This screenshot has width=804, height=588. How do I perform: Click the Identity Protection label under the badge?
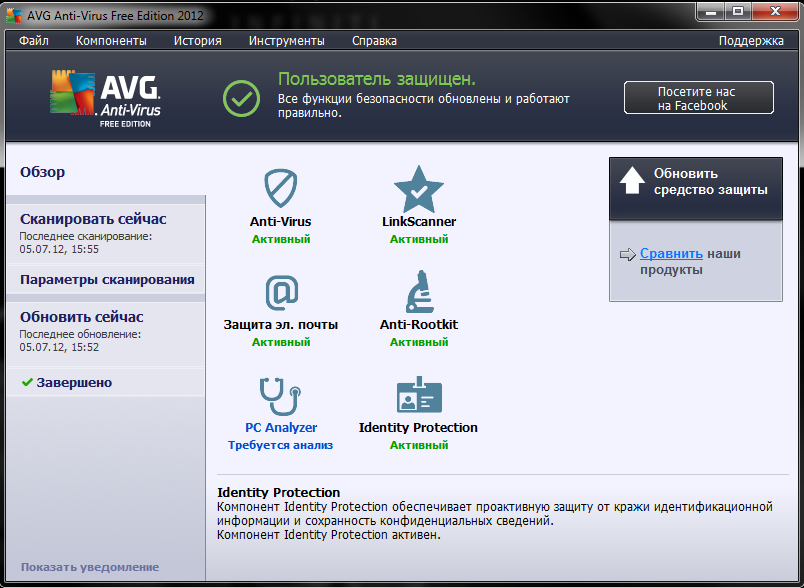click(x=418, y=427)
